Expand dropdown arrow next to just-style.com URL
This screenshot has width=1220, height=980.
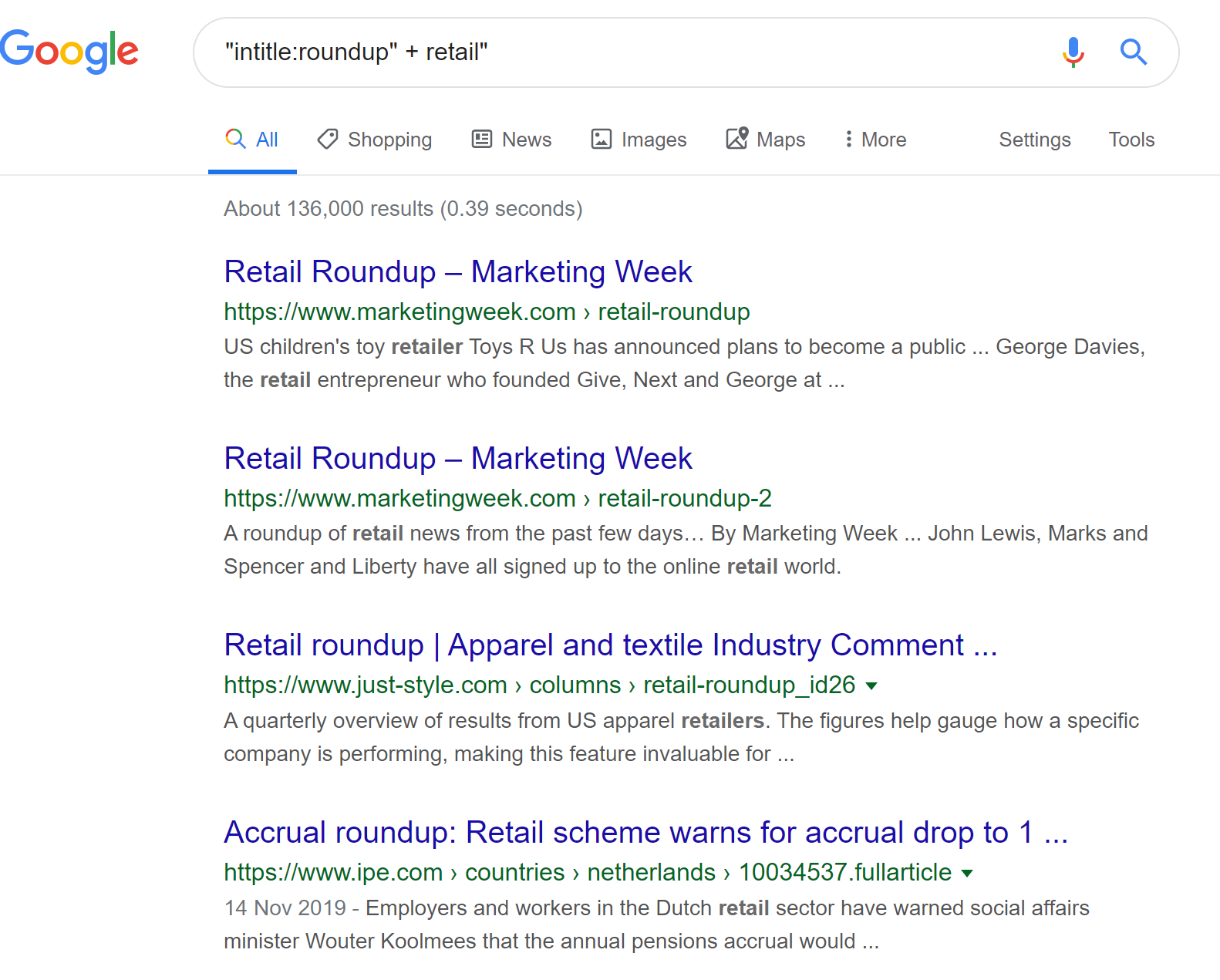pos(871,686)
